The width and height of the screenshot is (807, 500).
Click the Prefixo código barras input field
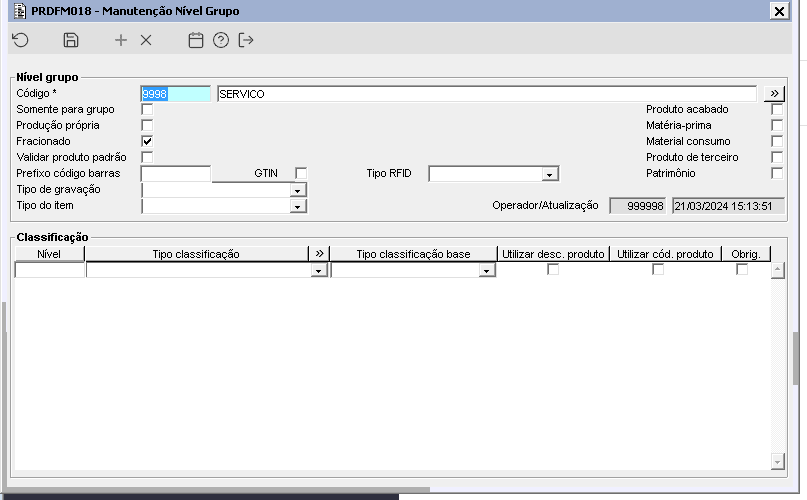(176, 174)
